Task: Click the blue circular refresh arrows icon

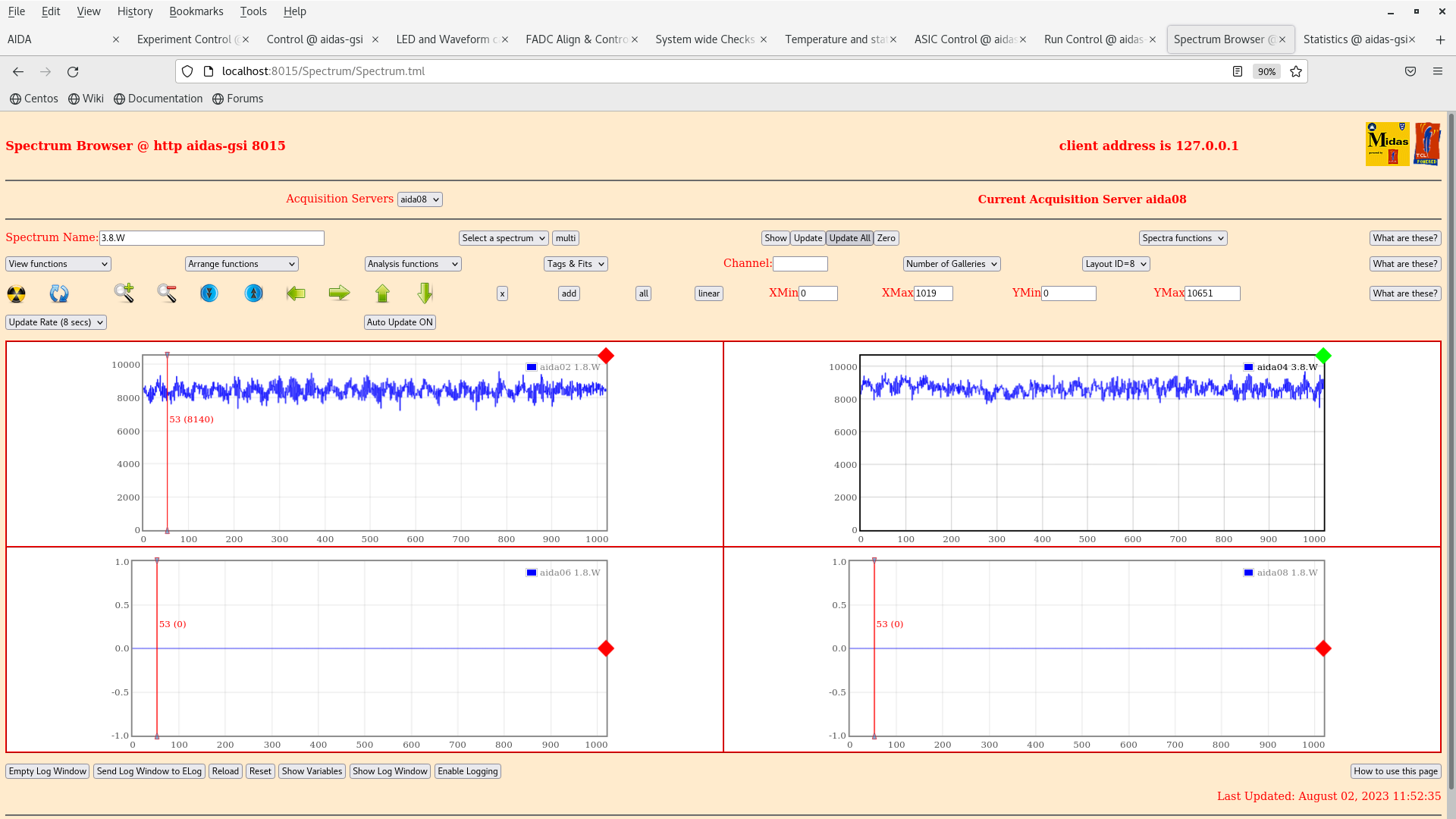Action: pos(59,293)
